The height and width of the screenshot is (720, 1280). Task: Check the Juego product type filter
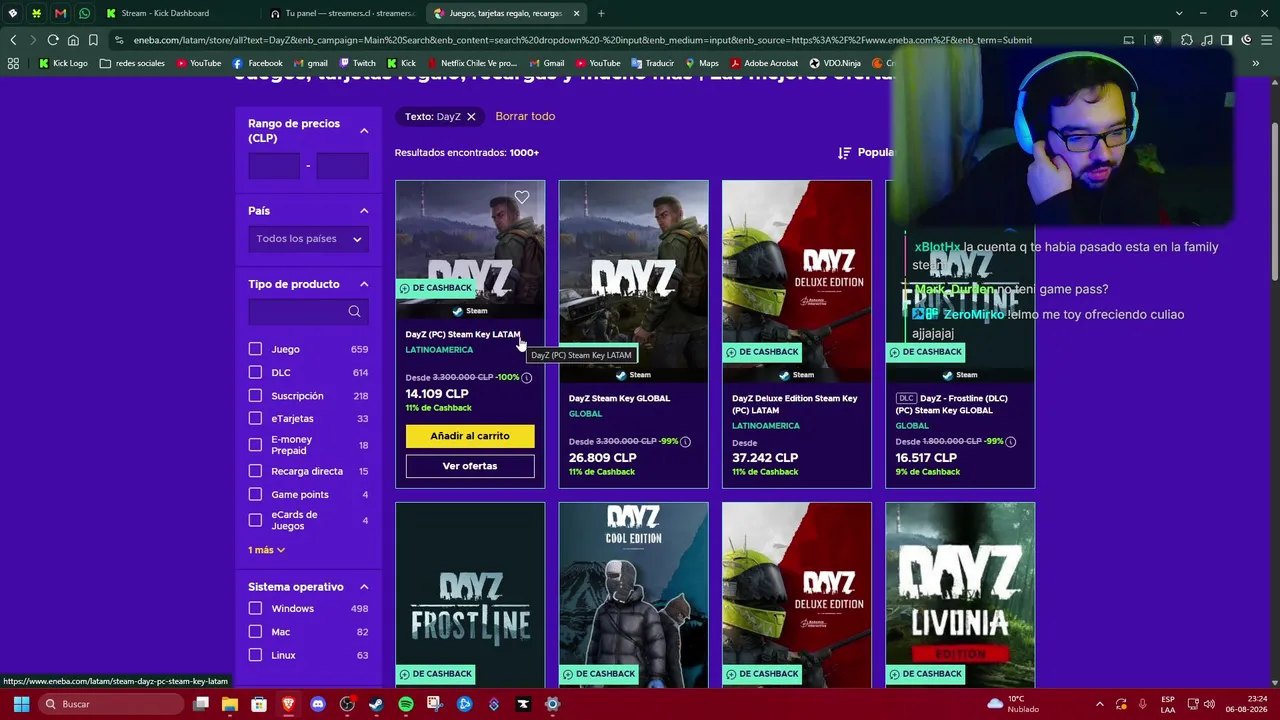coord(255,349)
